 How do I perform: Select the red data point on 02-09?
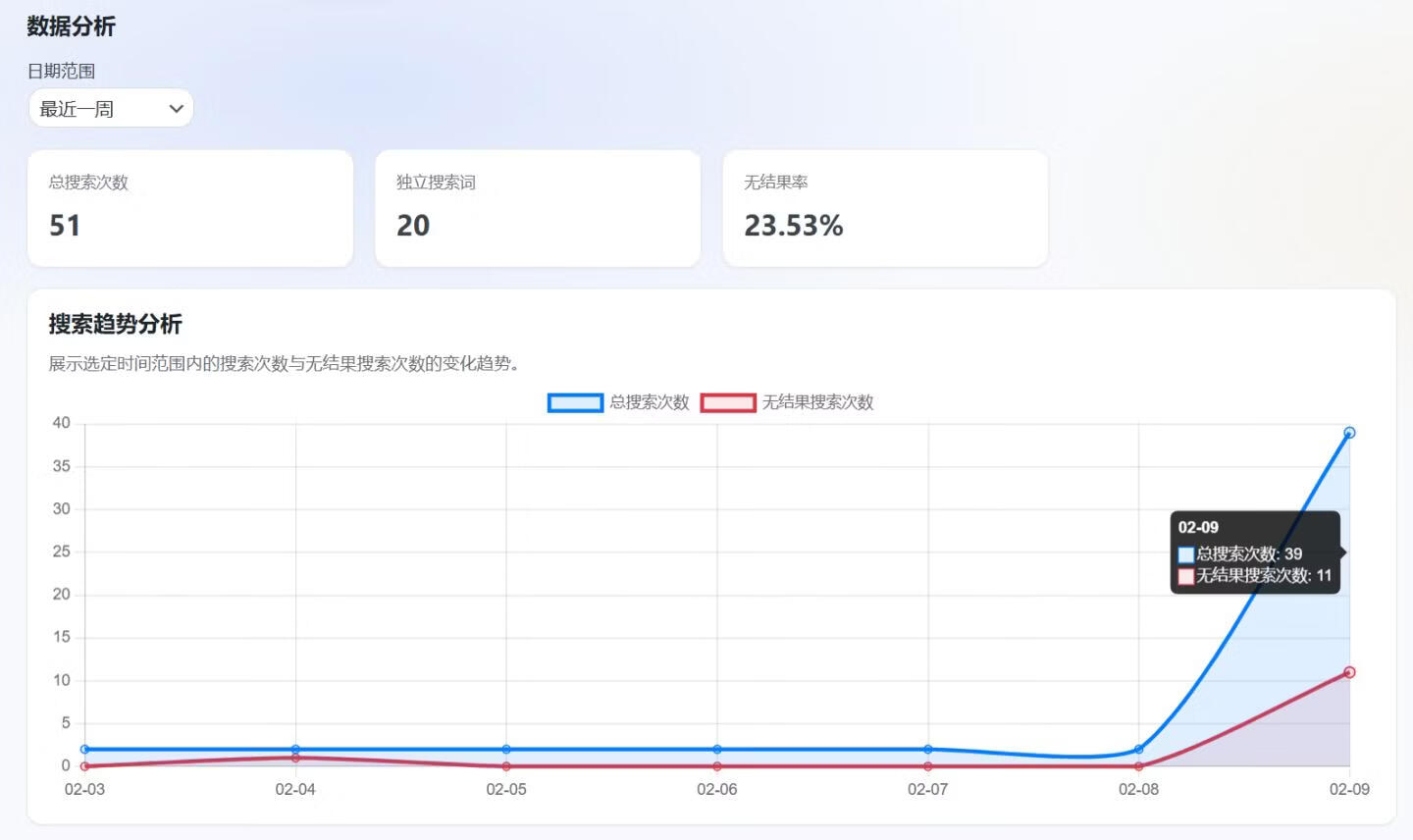pos(1349,672)
